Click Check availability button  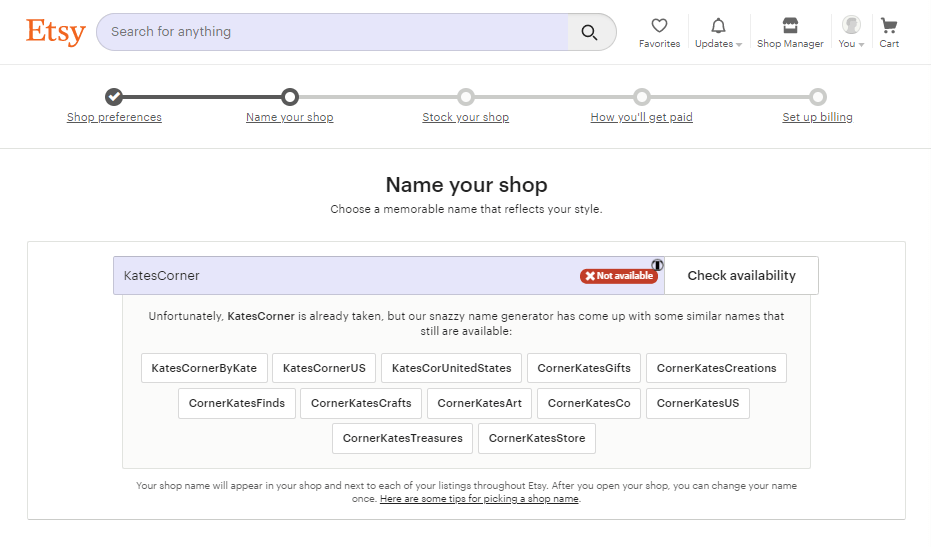tap(742, 276)
